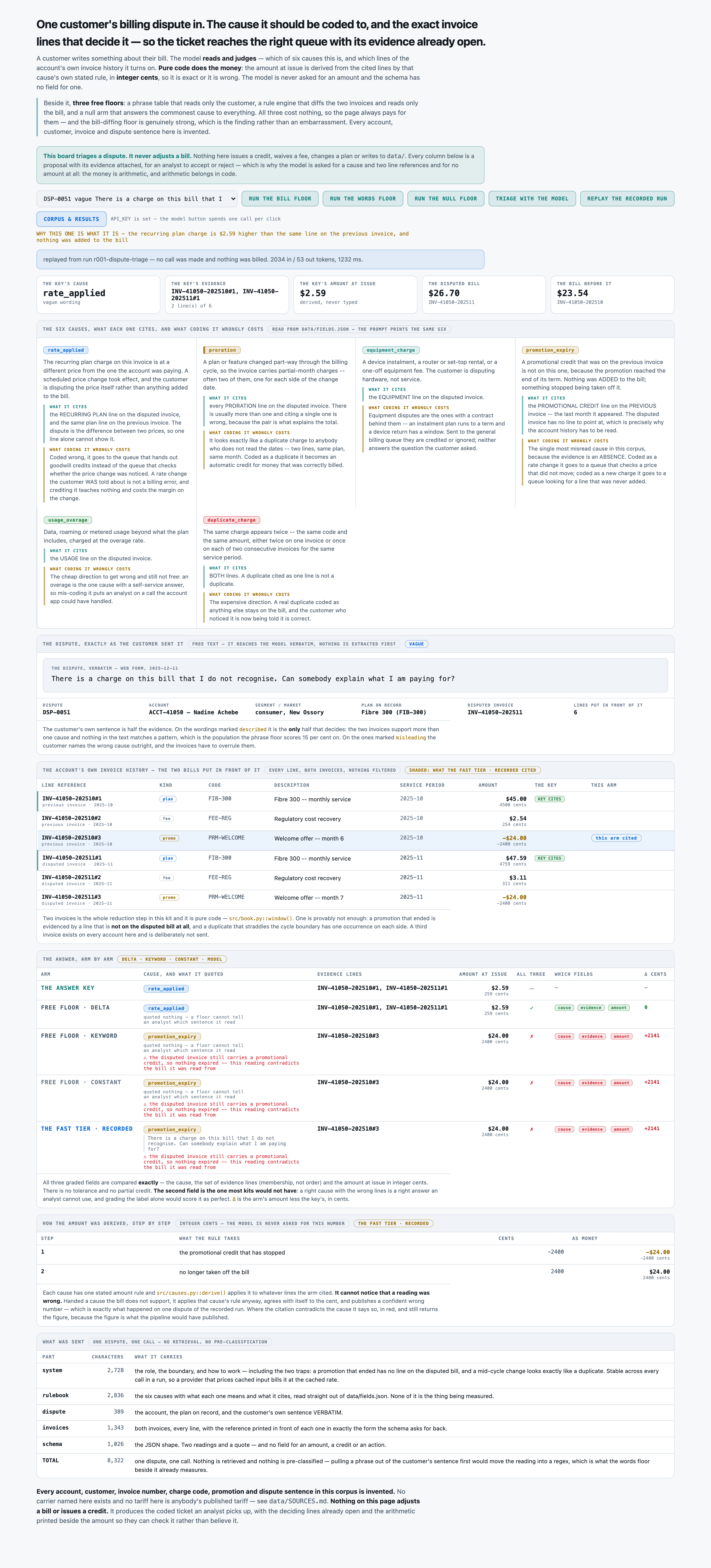Click the KEY CITES badge in the $47.59 row
Image resolution: width=711 pixels, height=1568 pixels.
point(550,858)
